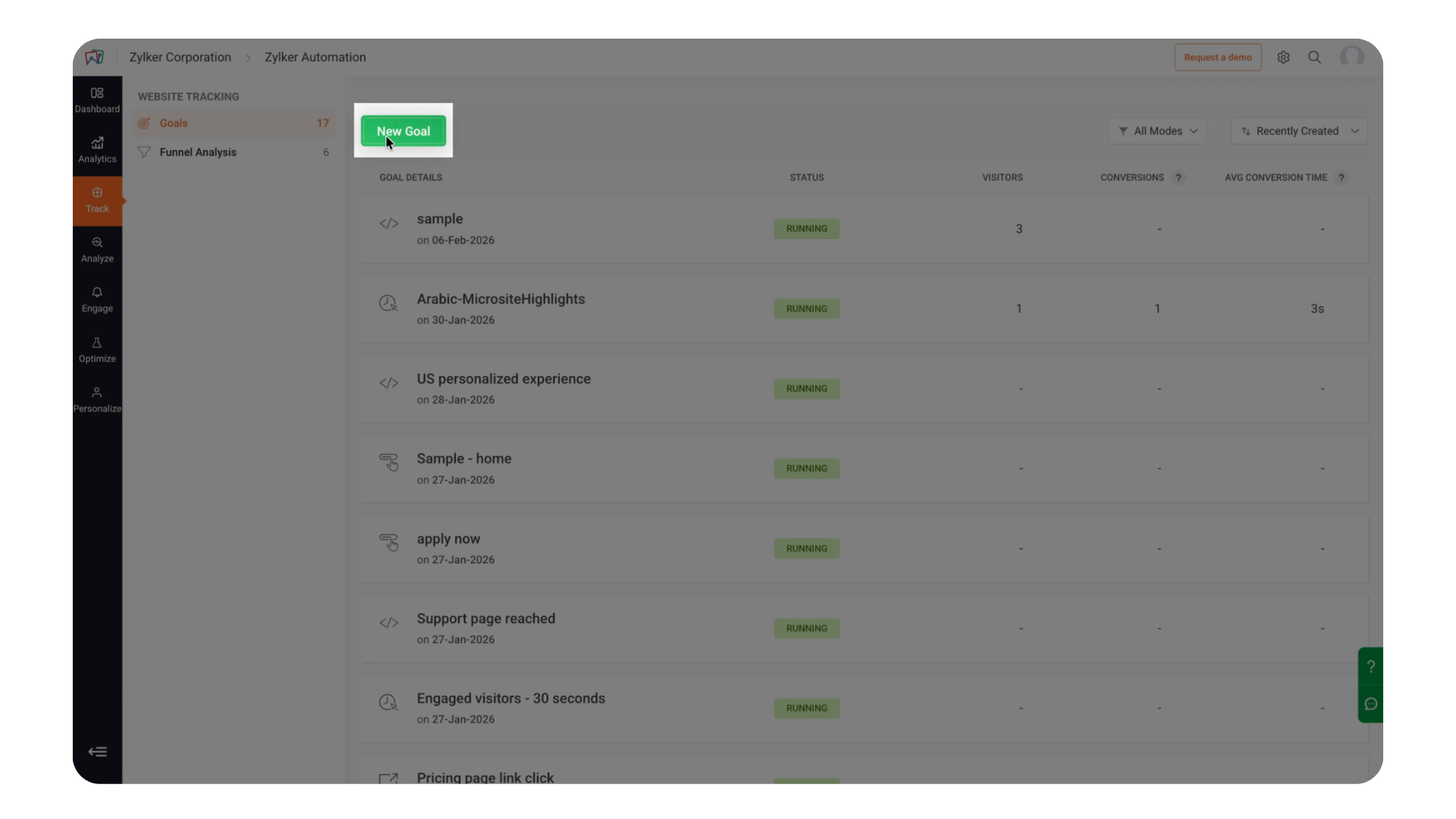Screen dimensions: 1456x819
Task: Open the Recently Created sort dropdown
Action: click(1298, 131)
